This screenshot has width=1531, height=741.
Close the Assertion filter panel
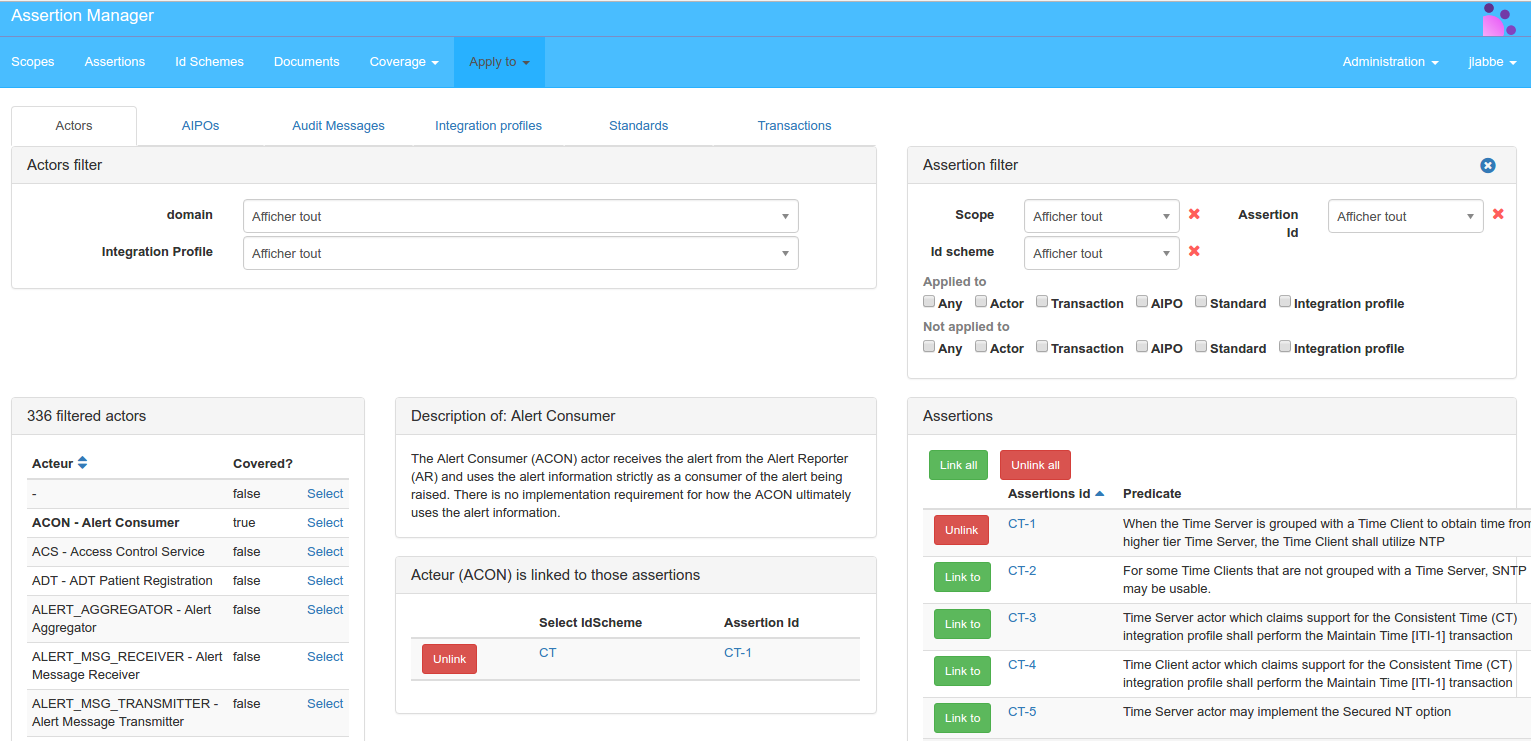tap(1487, 165)
